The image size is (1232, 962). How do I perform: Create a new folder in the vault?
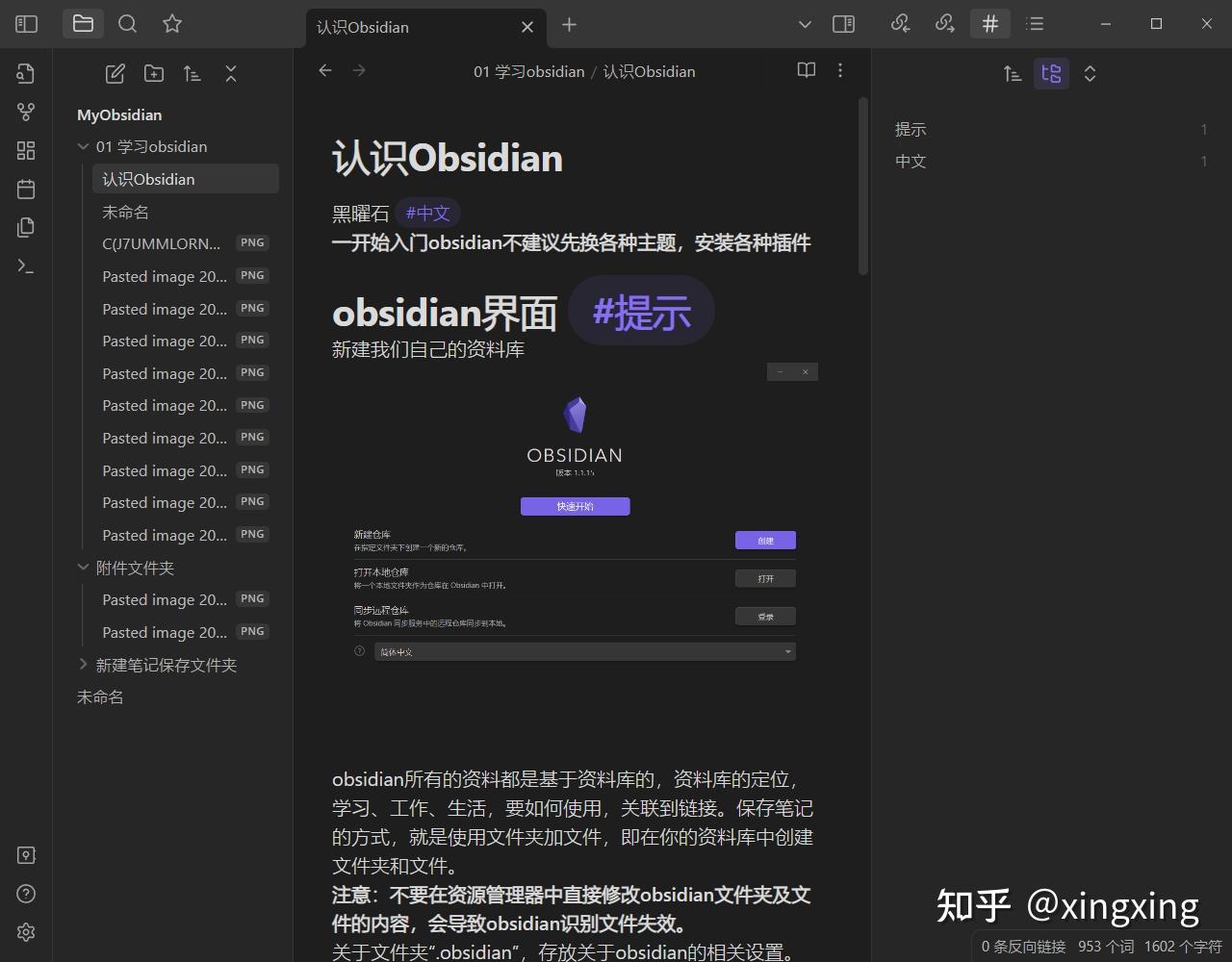click(x=153, y=73)
